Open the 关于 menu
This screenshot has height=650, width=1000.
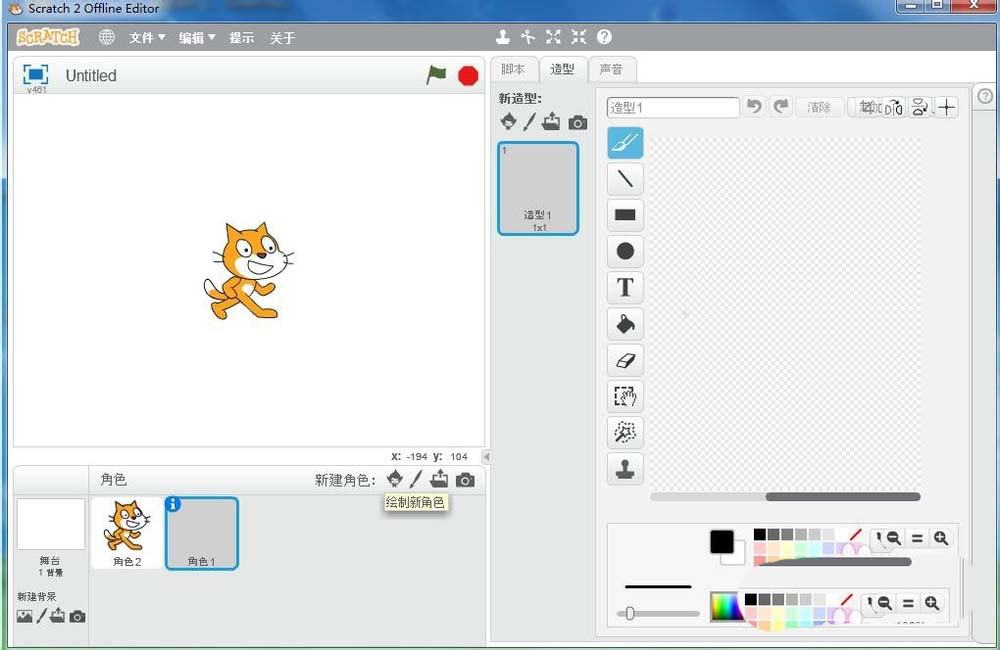coord(282,38)
